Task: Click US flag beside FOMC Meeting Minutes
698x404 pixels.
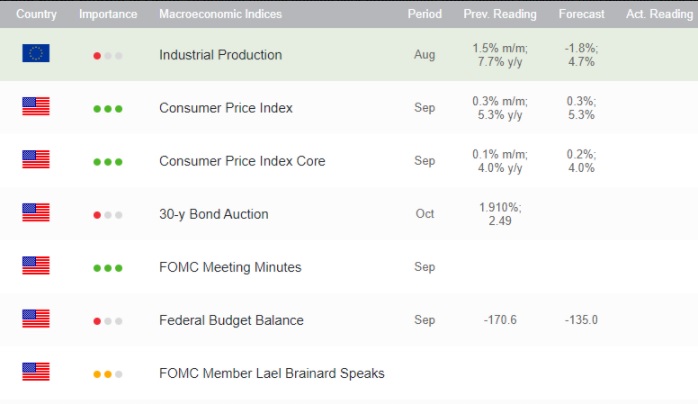Action: [36, 267]
